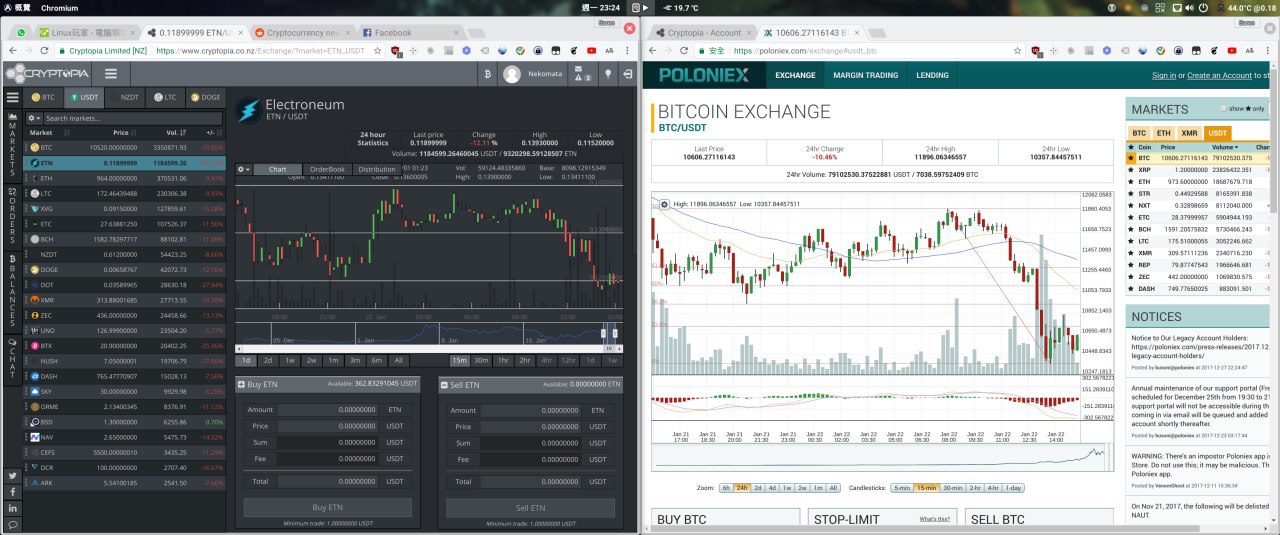Sort Cryptopia markets by Price column
Image resolution: width=1280 pixels, height=535 pixels.
120,132
